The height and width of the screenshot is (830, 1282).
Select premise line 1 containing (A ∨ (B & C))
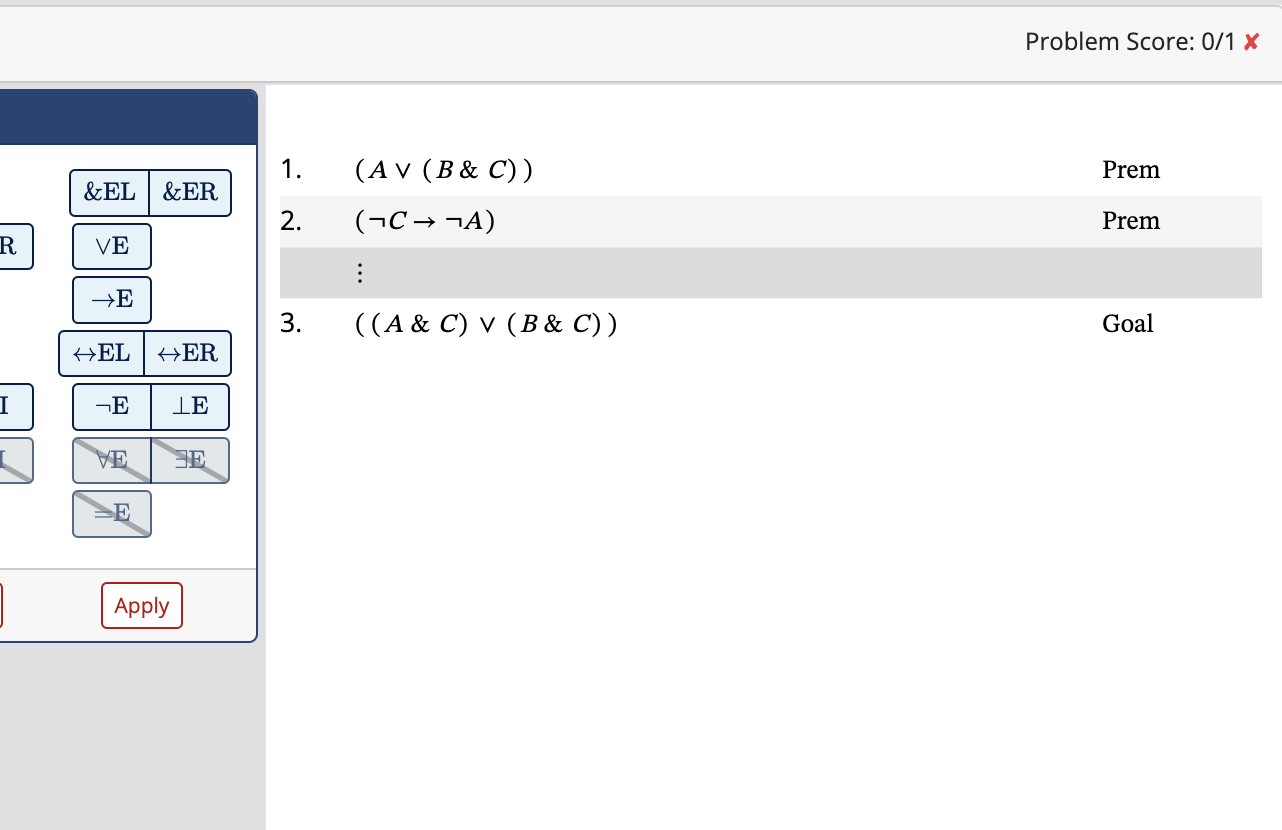444,169
